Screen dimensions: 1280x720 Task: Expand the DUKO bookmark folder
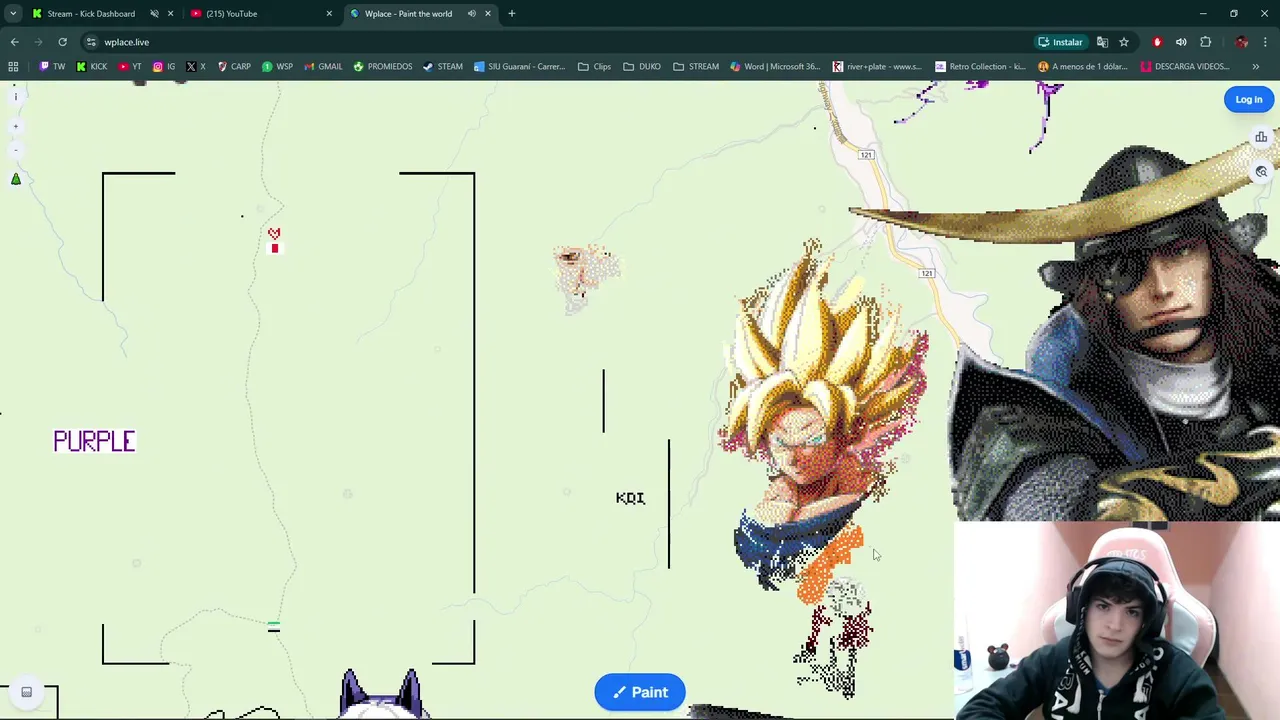click(641, 67)
